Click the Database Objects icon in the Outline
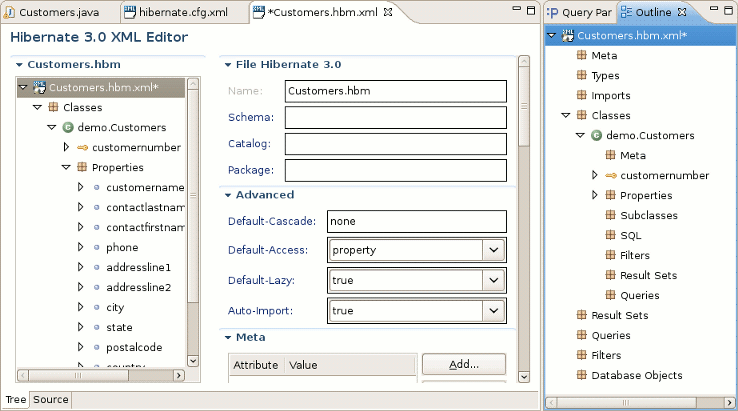The height and width of the screenshot is (411, 738). 581,375
